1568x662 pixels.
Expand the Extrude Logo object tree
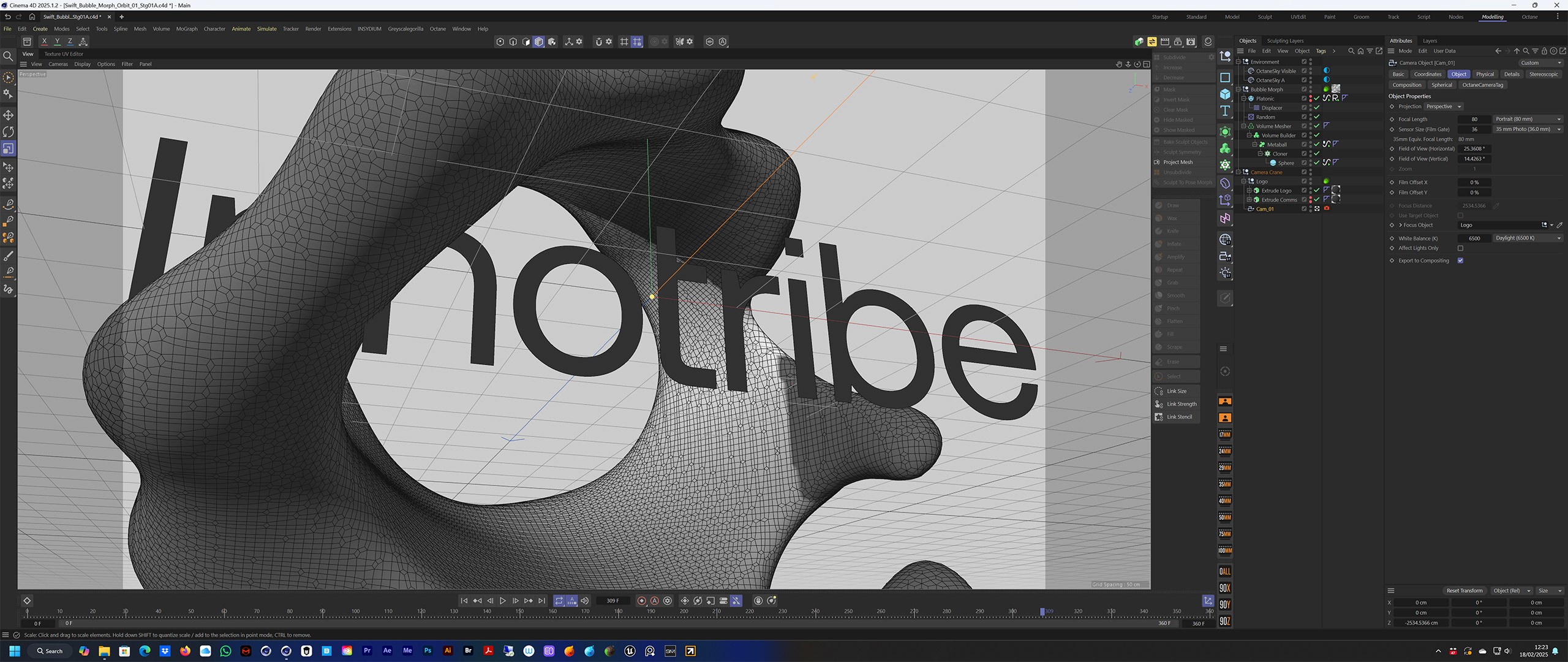[1249, 191]
